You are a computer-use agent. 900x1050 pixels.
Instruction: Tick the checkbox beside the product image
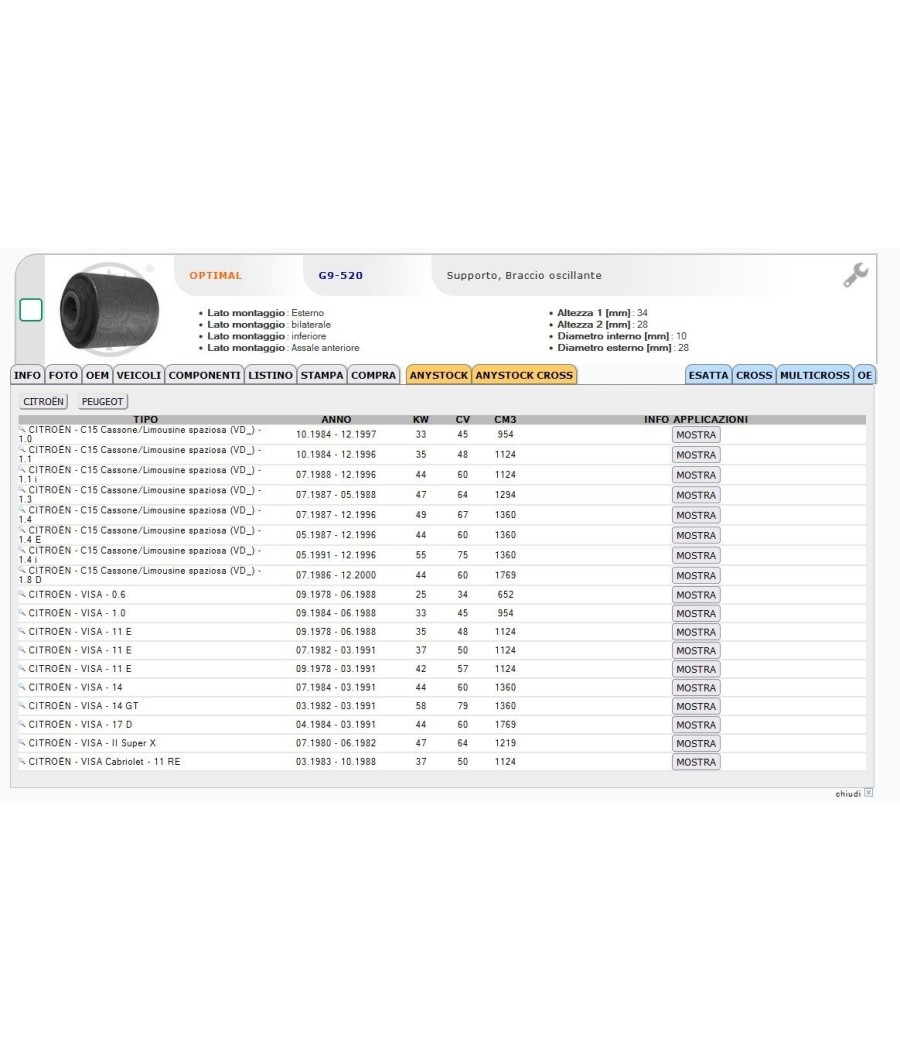[31, 310]
